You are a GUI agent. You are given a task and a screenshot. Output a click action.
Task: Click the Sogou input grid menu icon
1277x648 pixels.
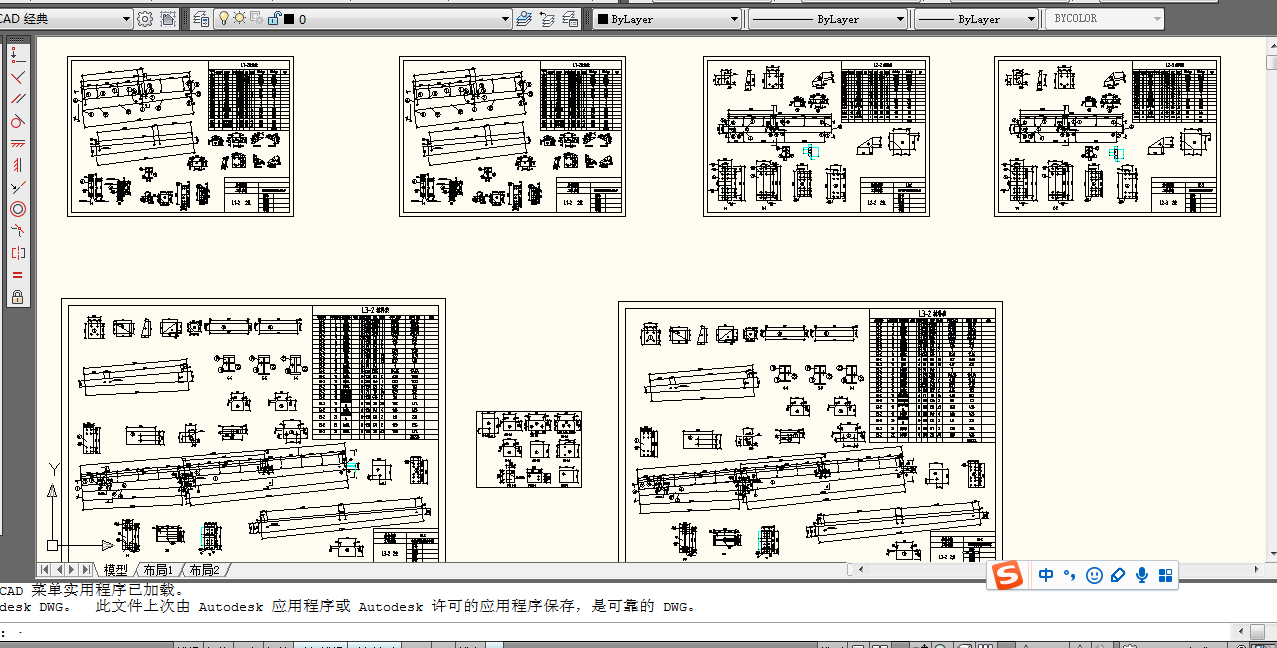pos(1165,575)
